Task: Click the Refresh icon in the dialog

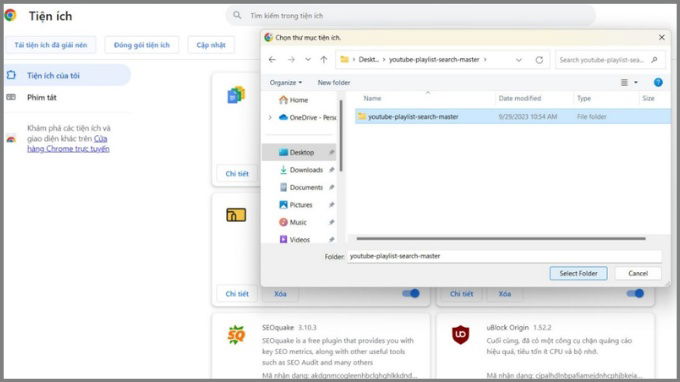Action: [x=539, y=60]
